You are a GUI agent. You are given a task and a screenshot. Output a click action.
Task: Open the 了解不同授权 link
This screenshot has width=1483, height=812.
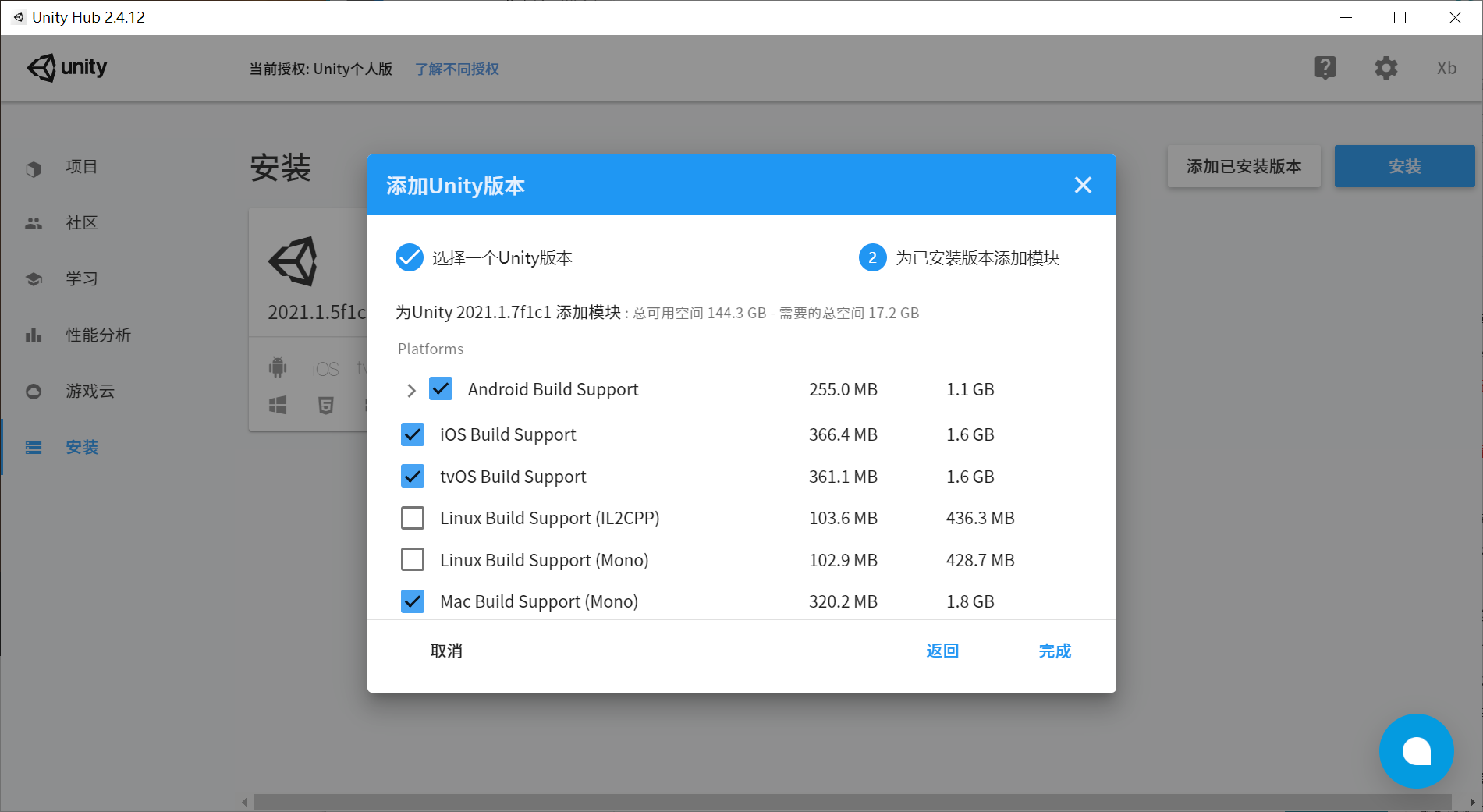(456, 69)
